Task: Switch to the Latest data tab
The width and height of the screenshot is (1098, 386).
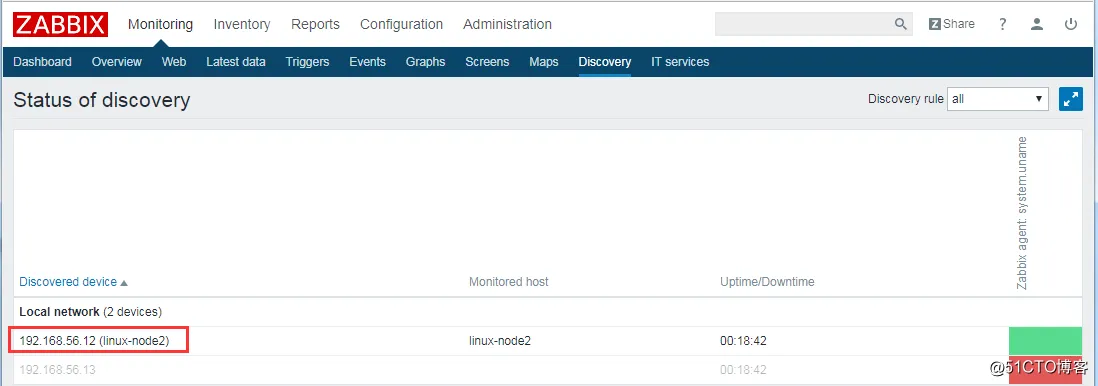Action: [235, 62]
